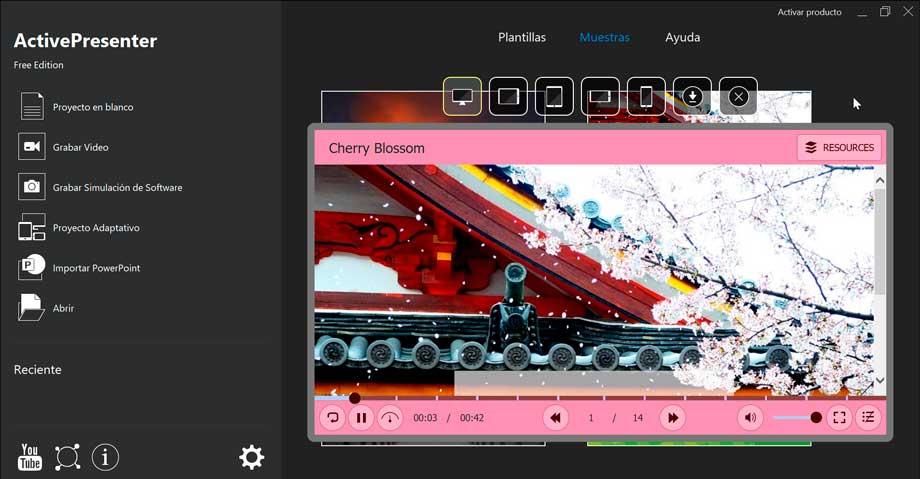Switch preview to portrait phone layout
The image size is (920, 479).
(x=646, y=96)
